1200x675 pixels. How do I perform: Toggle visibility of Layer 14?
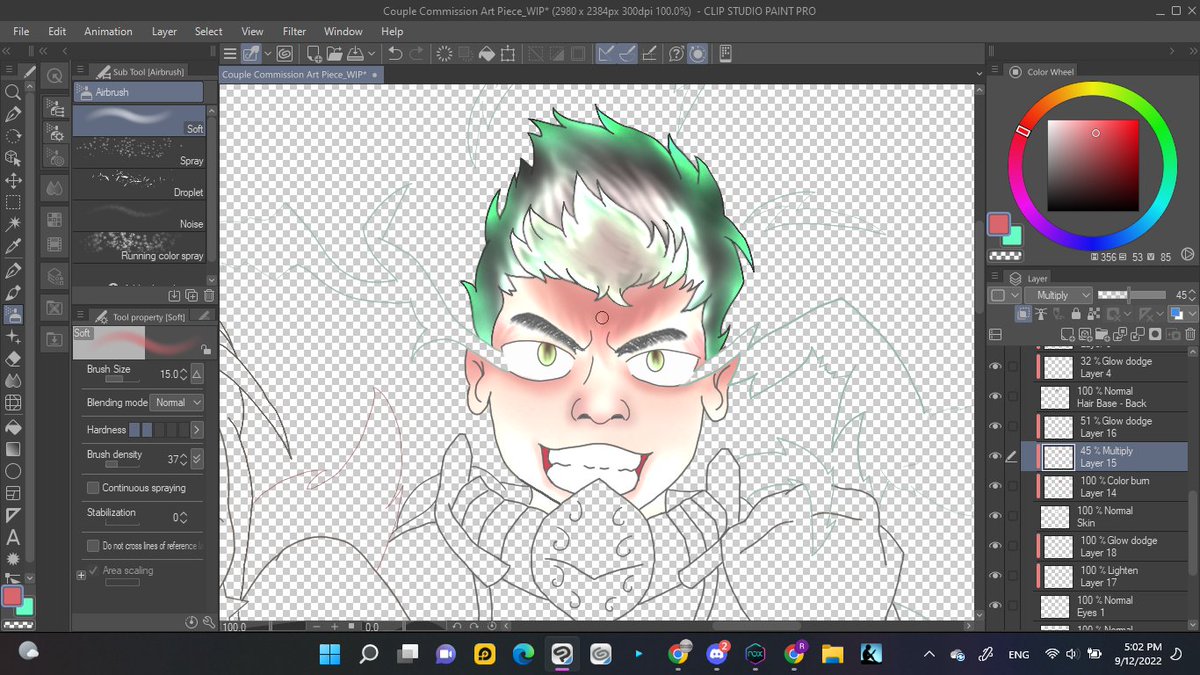[x=995, y=487]
